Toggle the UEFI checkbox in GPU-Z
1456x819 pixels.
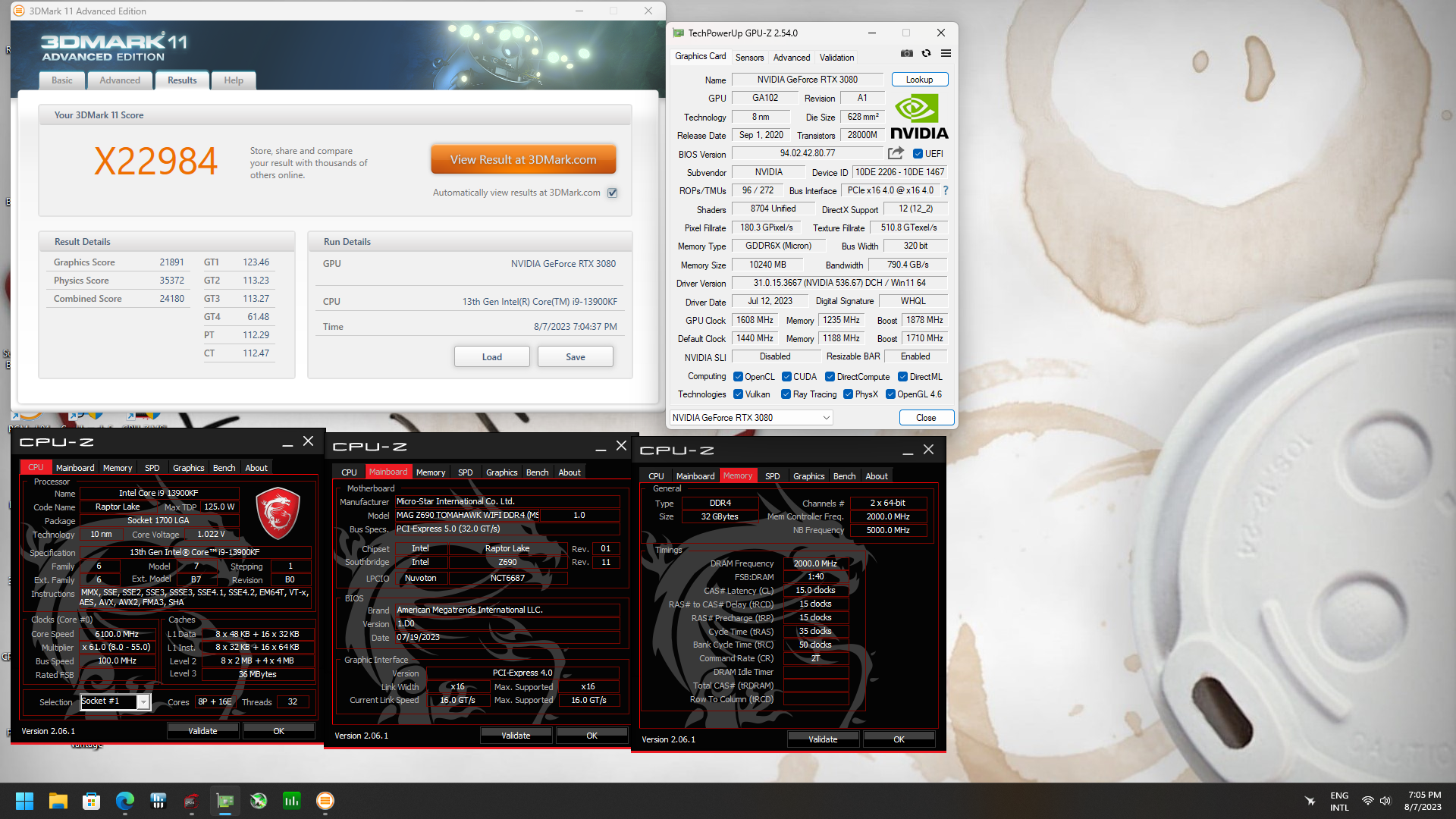[918, 154]
